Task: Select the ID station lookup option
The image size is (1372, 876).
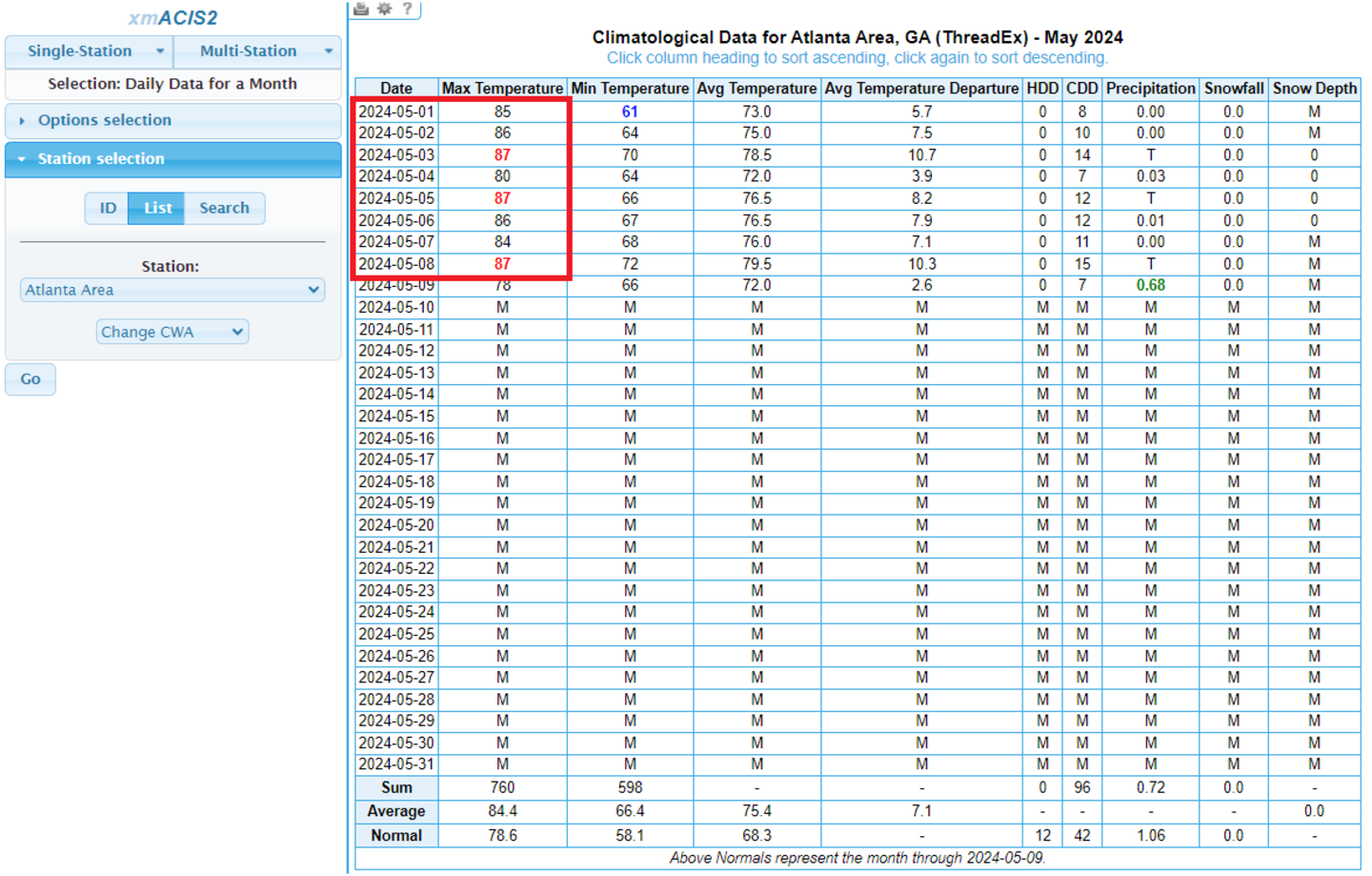Action: click(x=108, y=208)
